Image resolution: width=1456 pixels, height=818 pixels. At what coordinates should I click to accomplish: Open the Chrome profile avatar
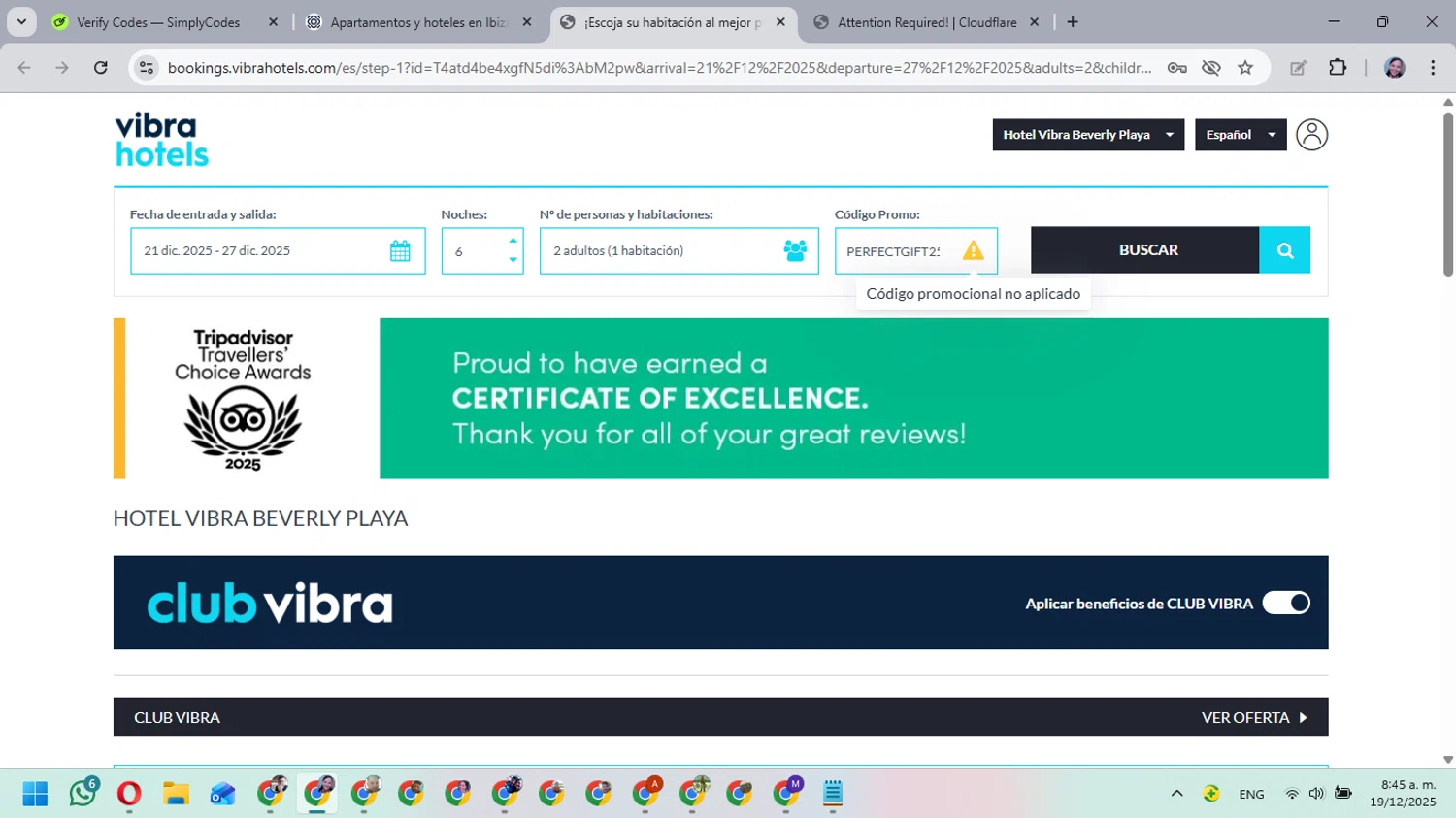[x=1395, y=68]
